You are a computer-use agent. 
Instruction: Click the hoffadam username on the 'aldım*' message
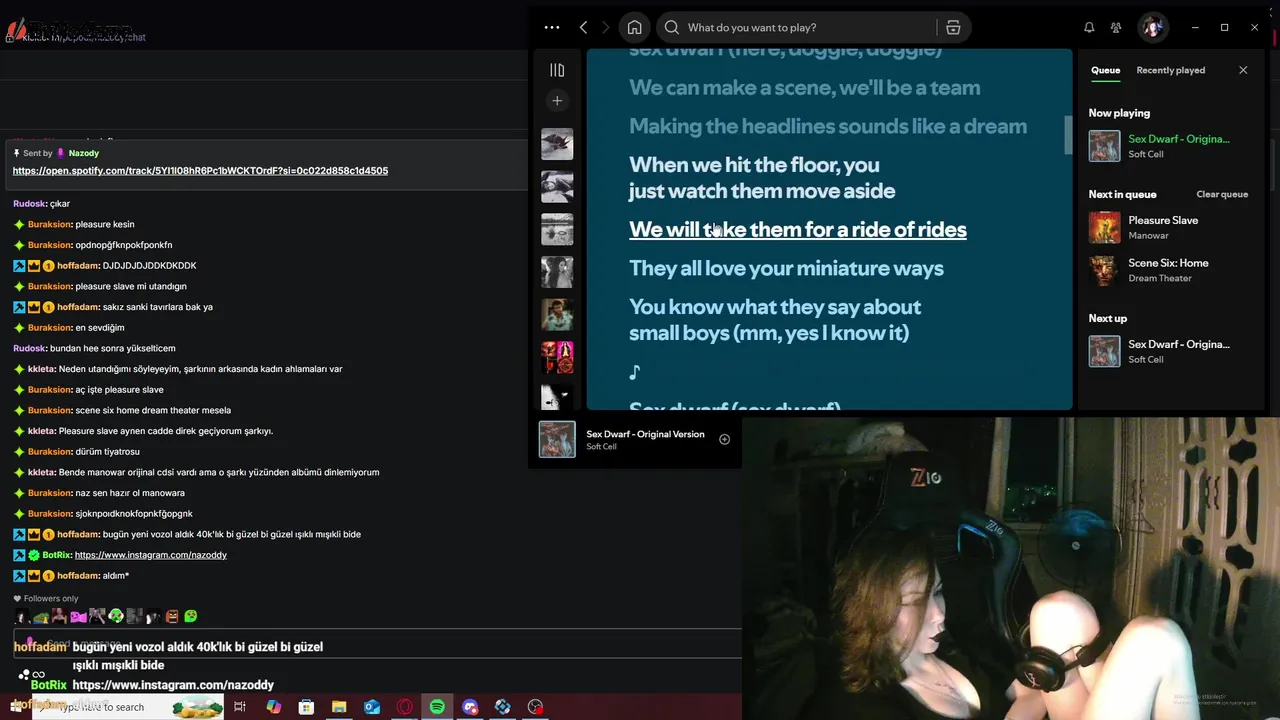[x=78, y=576]
